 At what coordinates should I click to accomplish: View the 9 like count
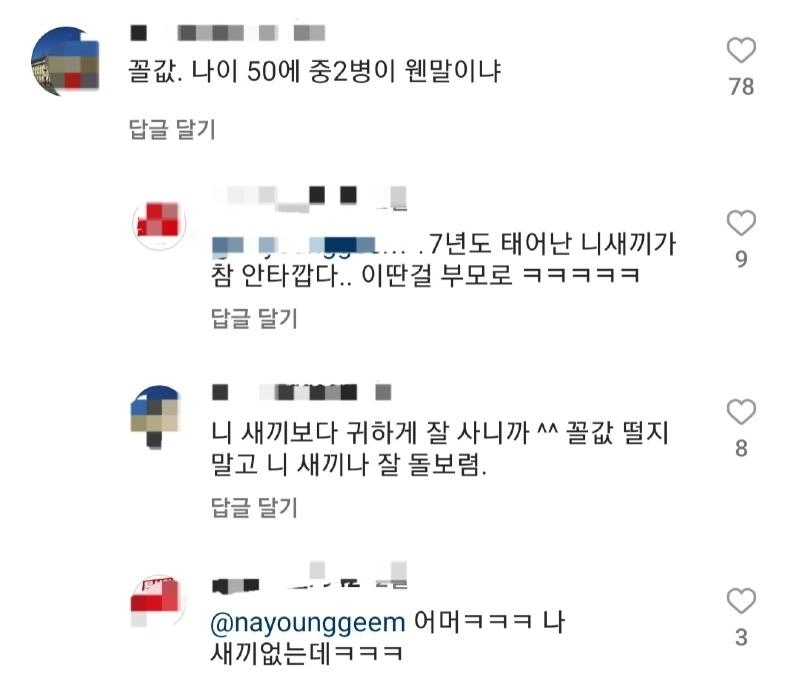pos(741,259)
